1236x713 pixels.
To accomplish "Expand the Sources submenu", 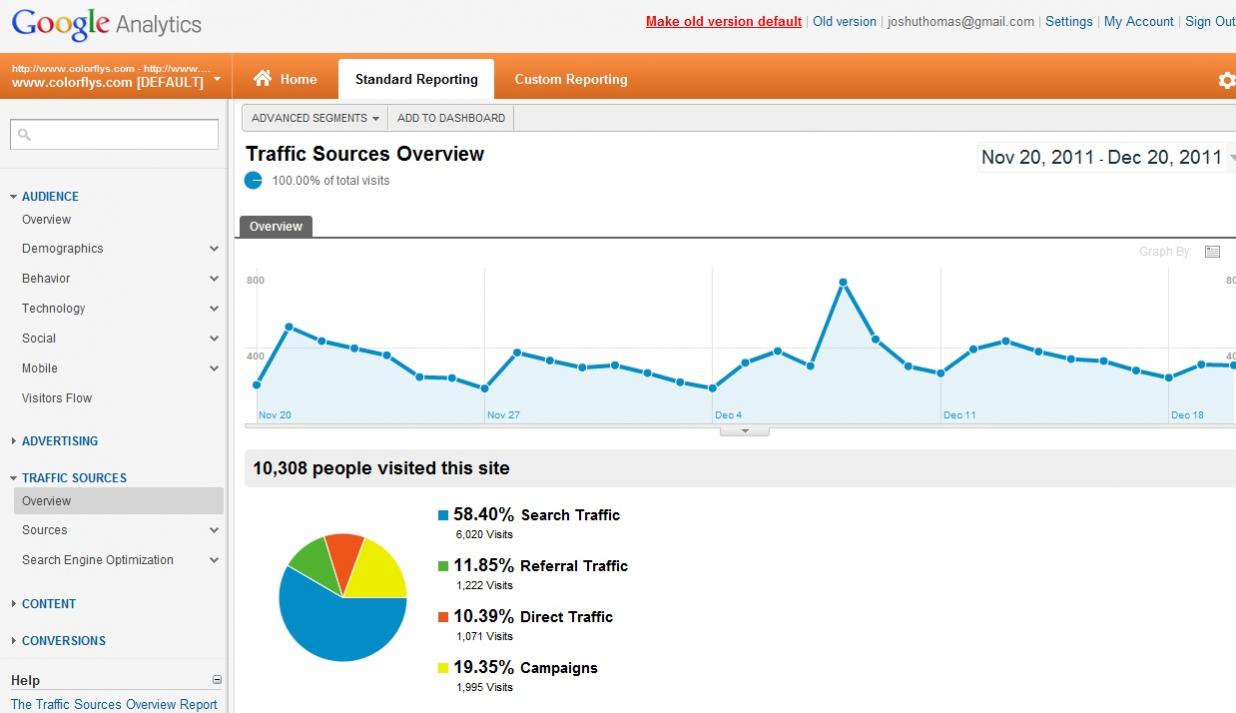I will 214,531.
